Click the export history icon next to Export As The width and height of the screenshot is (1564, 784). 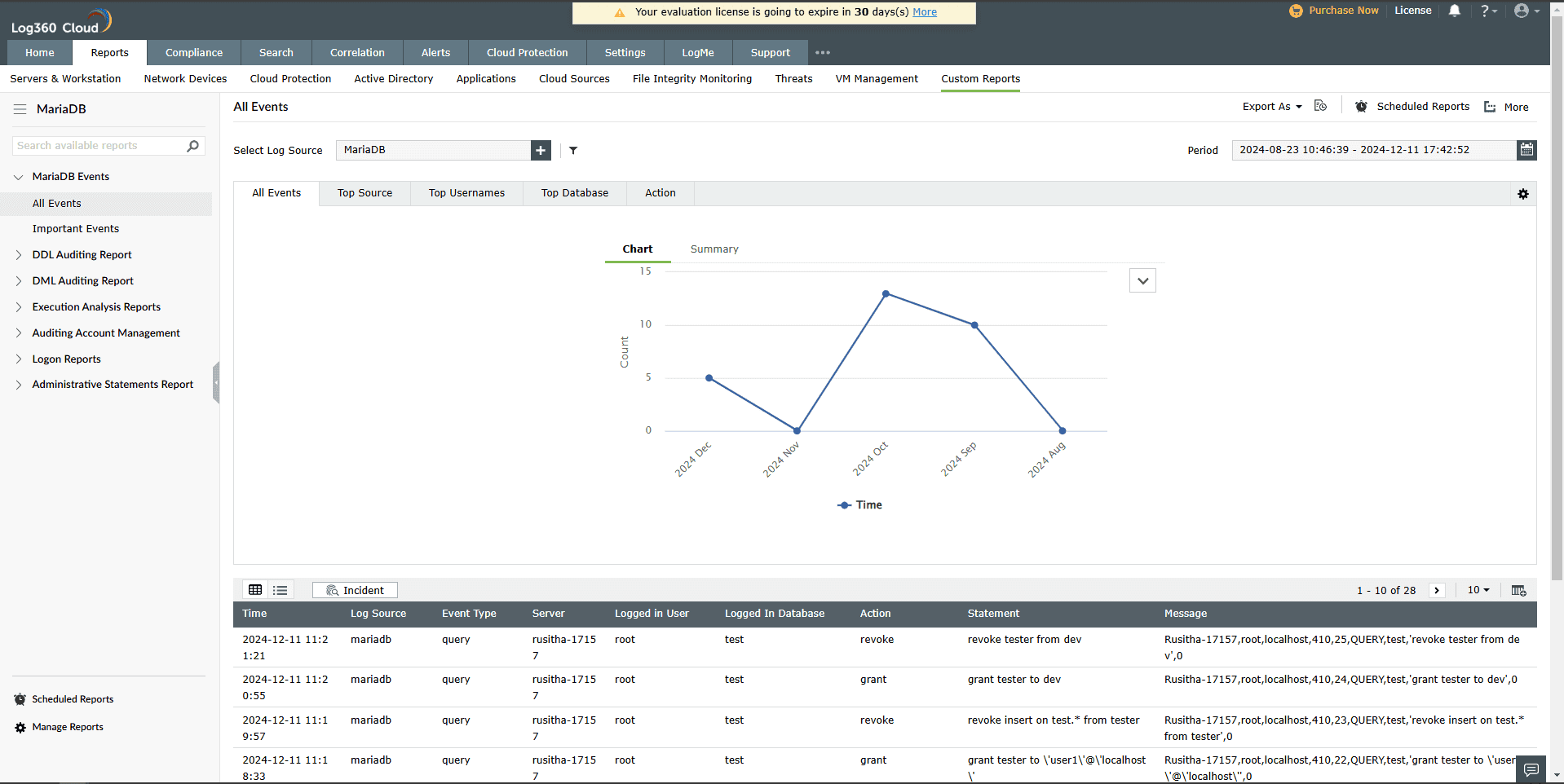click(x=1320, y=106)
